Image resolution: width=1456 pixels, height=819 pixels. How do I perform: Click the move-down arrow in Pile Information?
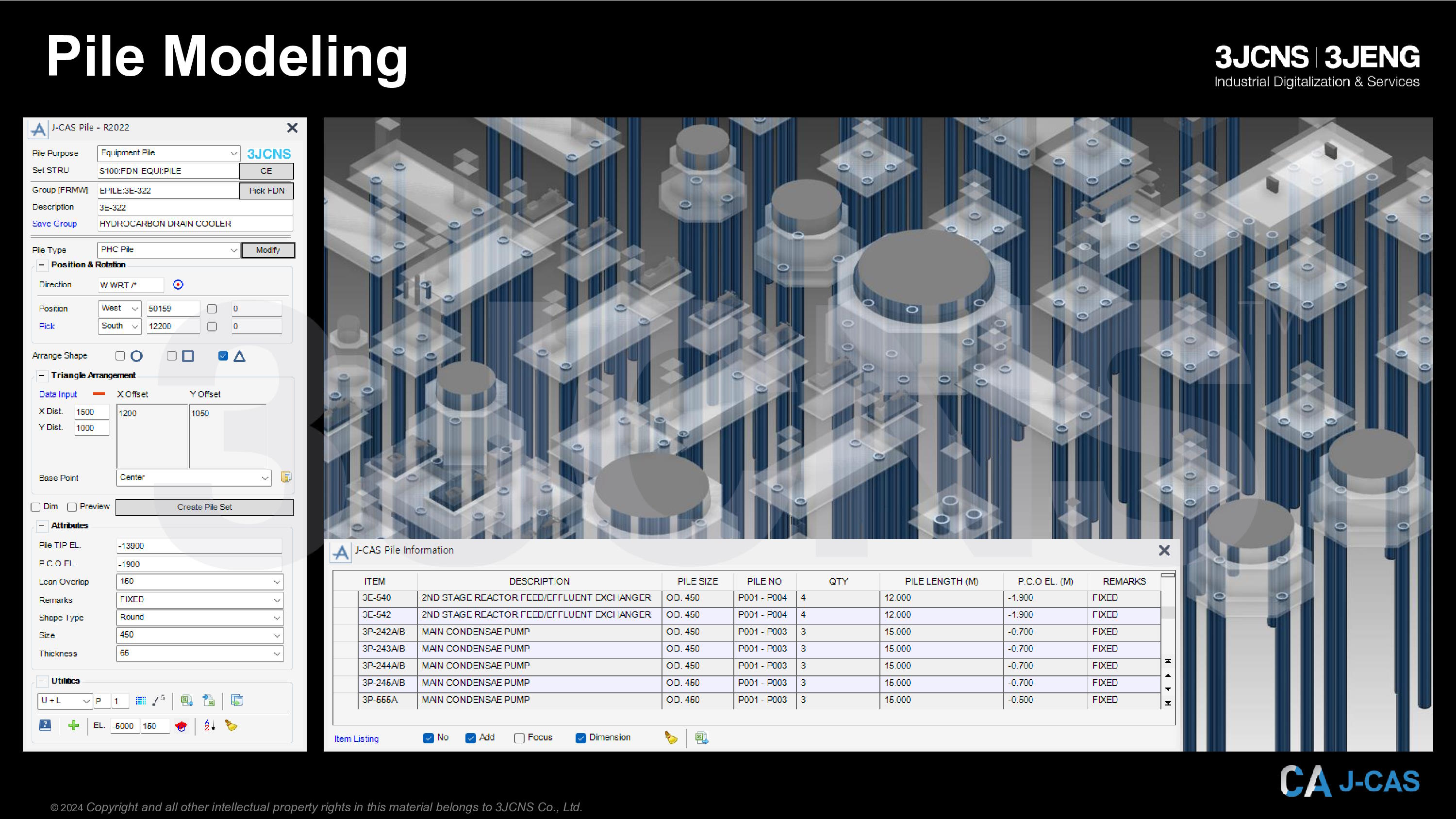[x=1168, y=689]
